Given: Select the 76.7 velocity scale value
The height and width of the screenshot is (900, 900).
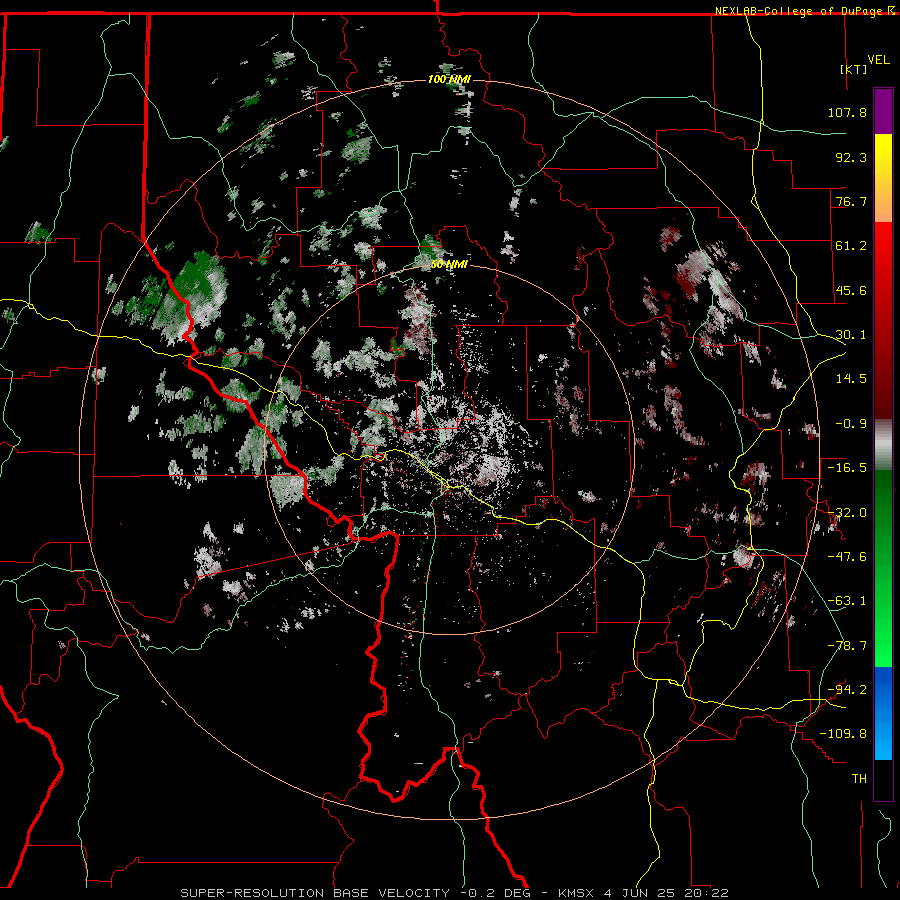Looking at the screenshot, I should tap(851, 201).
